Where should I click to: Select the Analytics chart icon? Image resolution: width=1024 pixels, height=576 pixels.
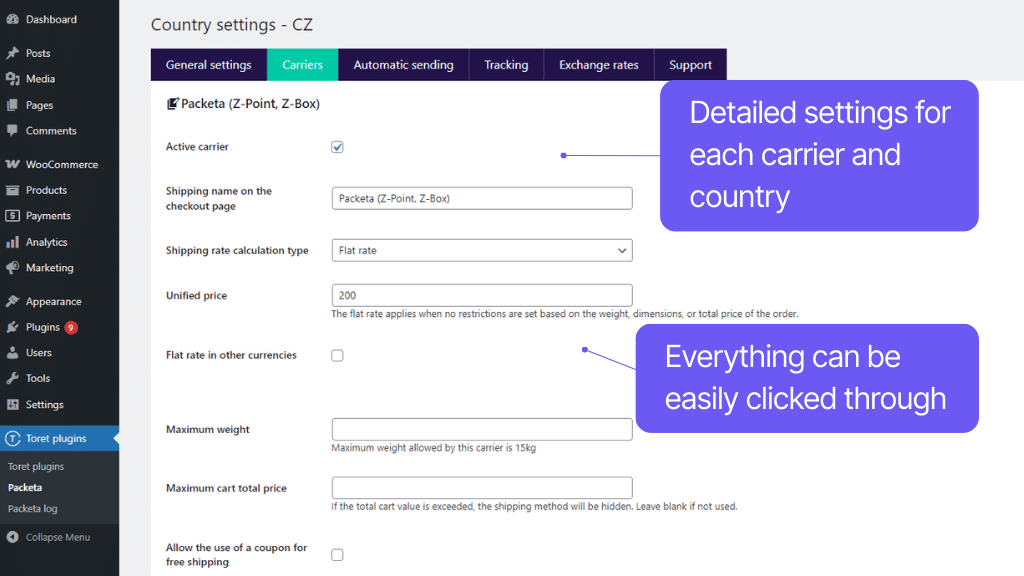(x=12, y=241)
